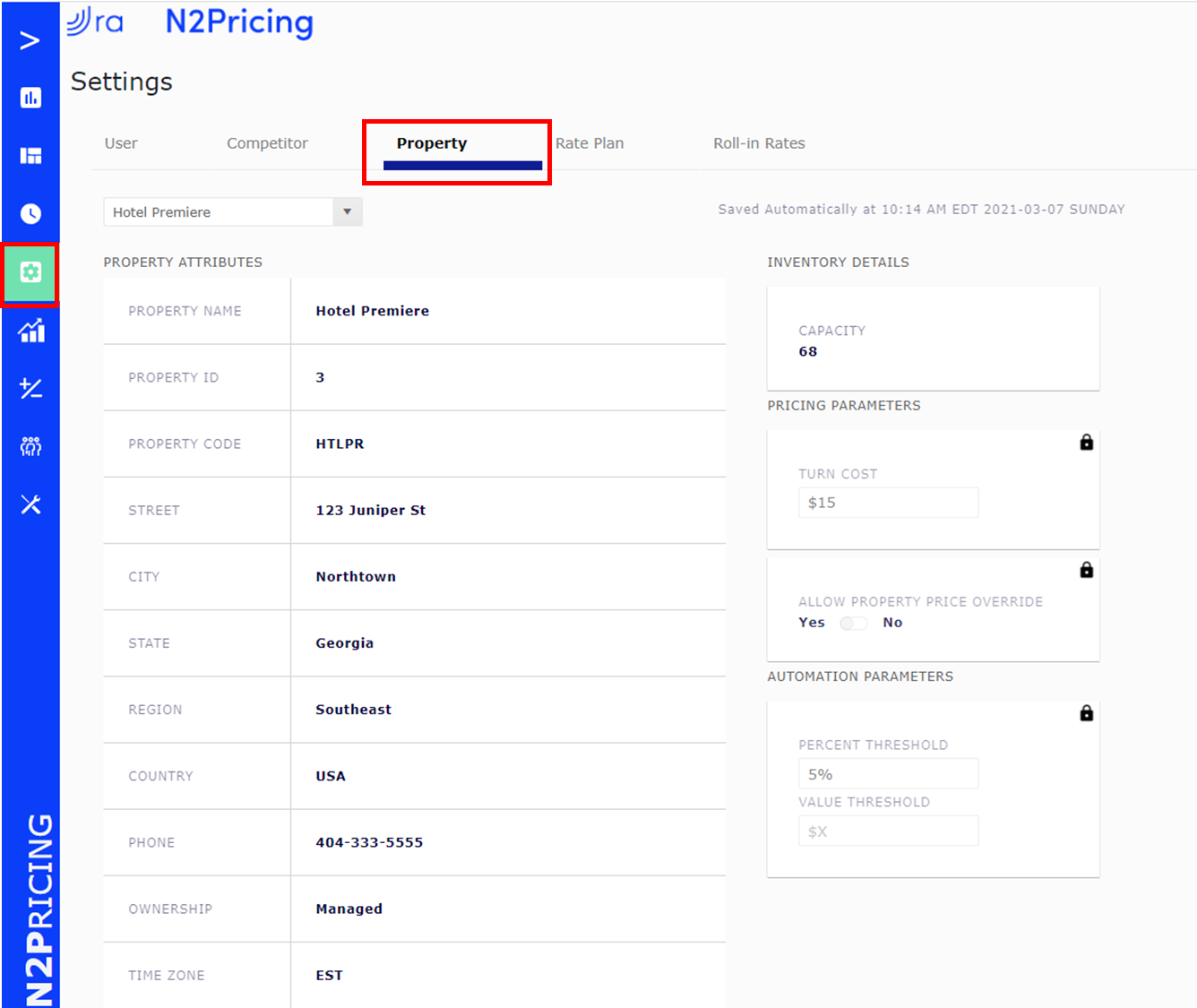This screenshot has height=1008, width=1197.
Task: Open the Hotel Premiere dropdown arrow
Action: point(347,211)
